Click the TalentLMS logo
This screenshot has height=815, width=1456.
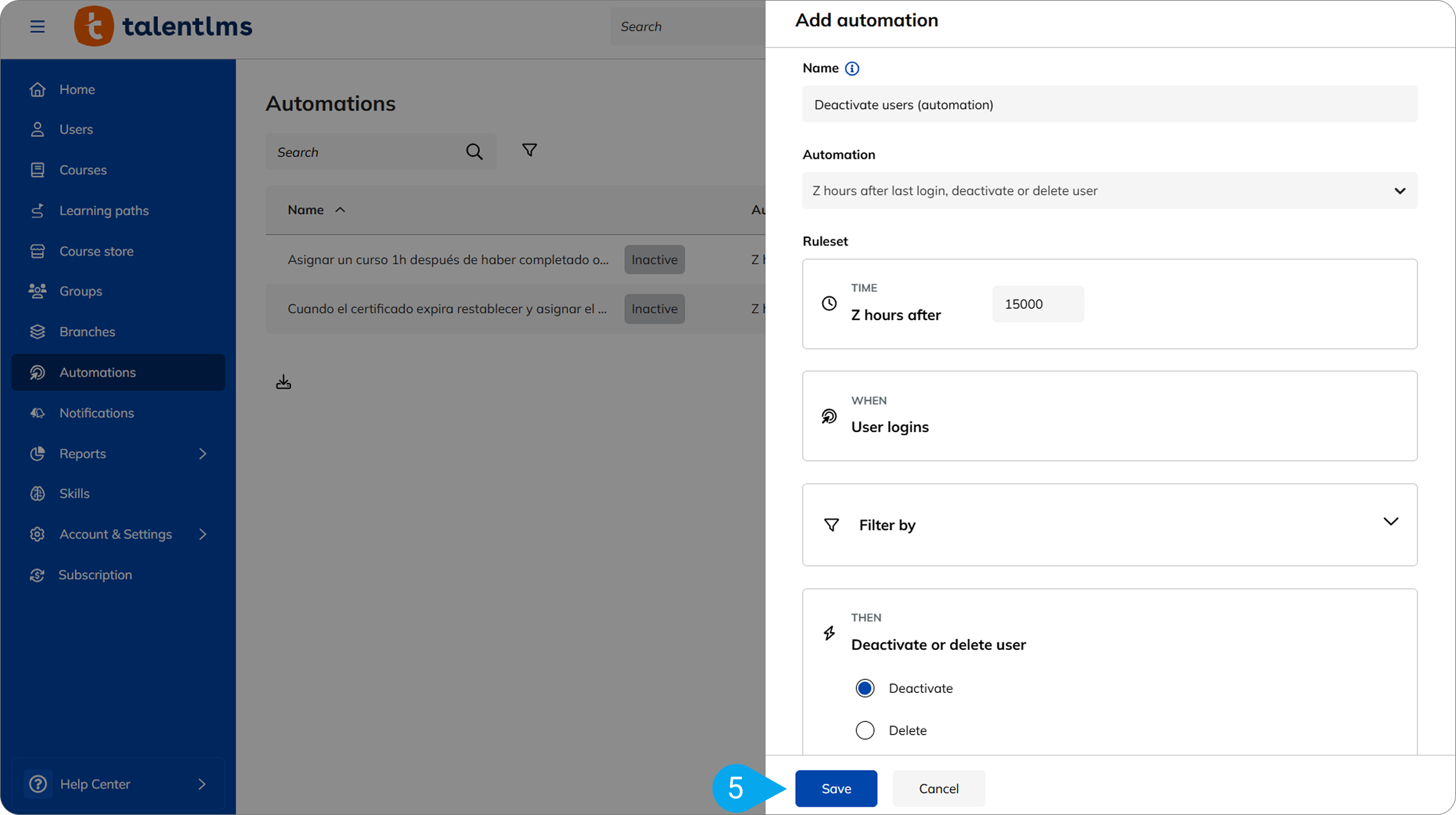(163, 27)
